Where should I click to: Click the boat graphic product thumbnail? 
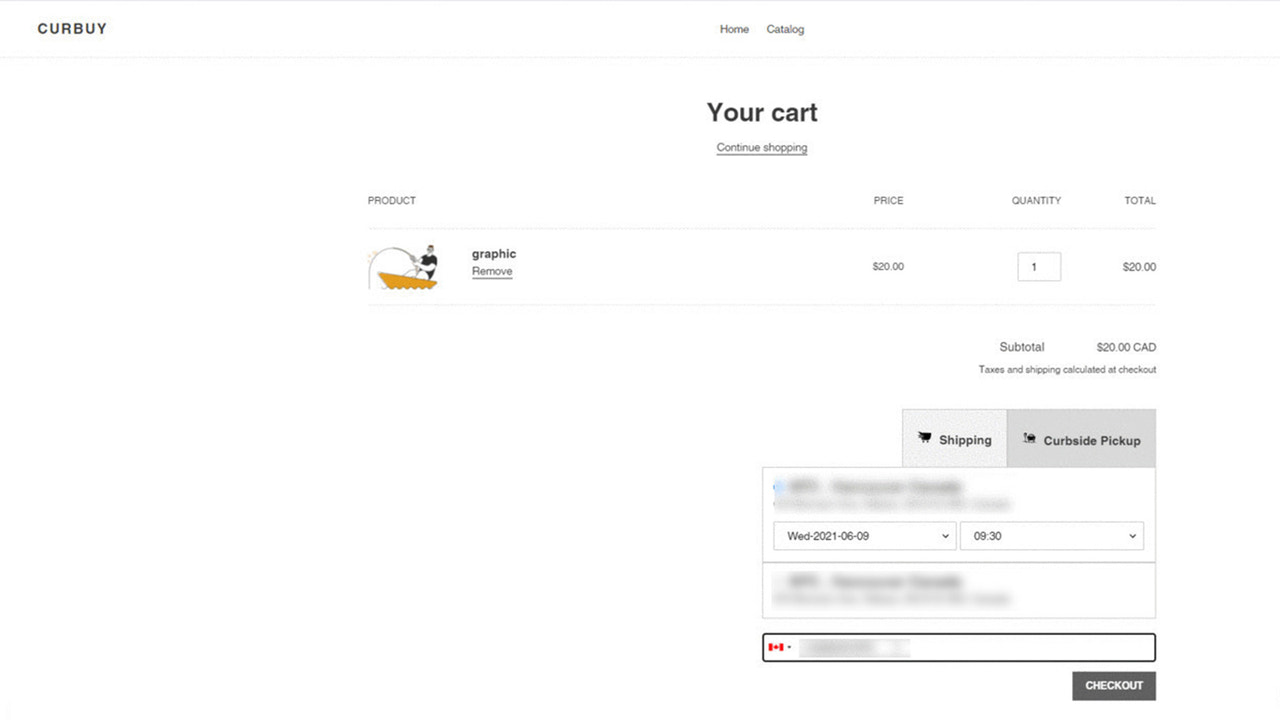coord(403,266)
